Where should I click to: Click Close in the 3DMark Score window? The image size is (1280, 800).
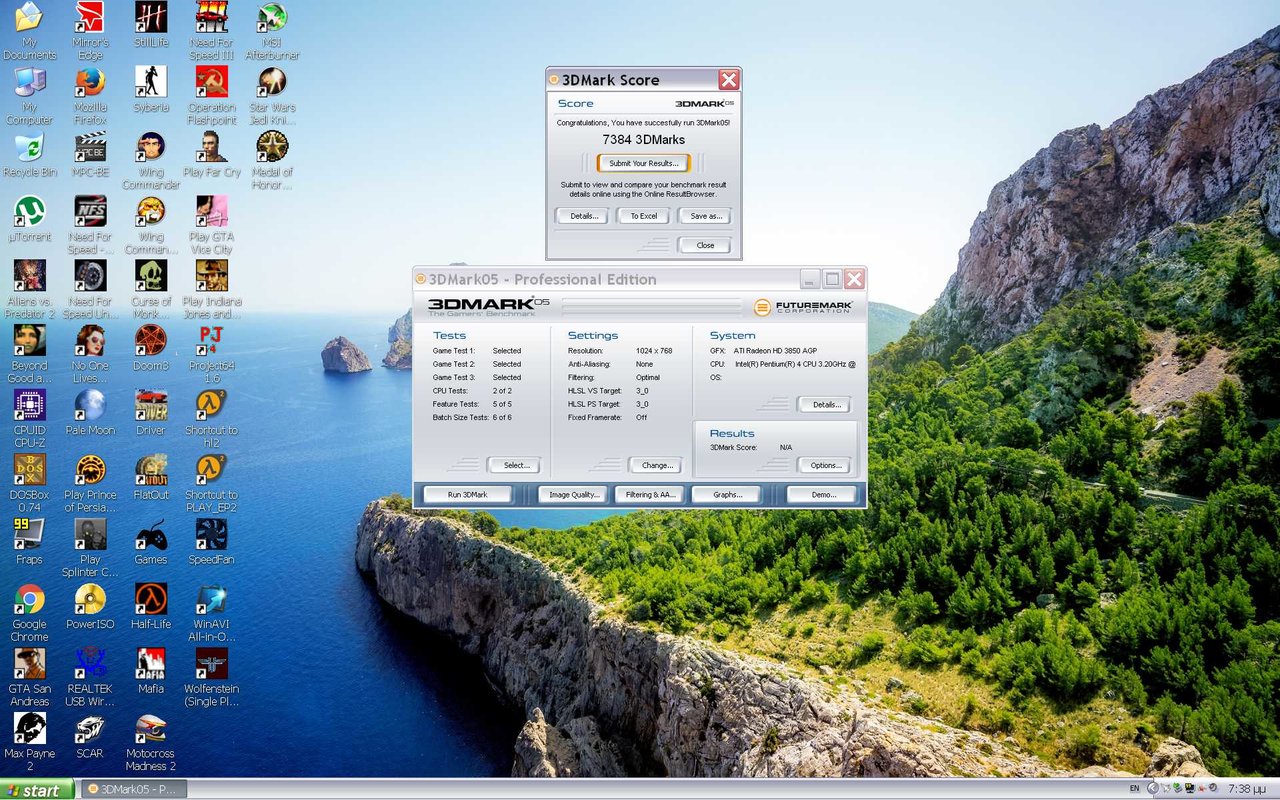[705, 245]
